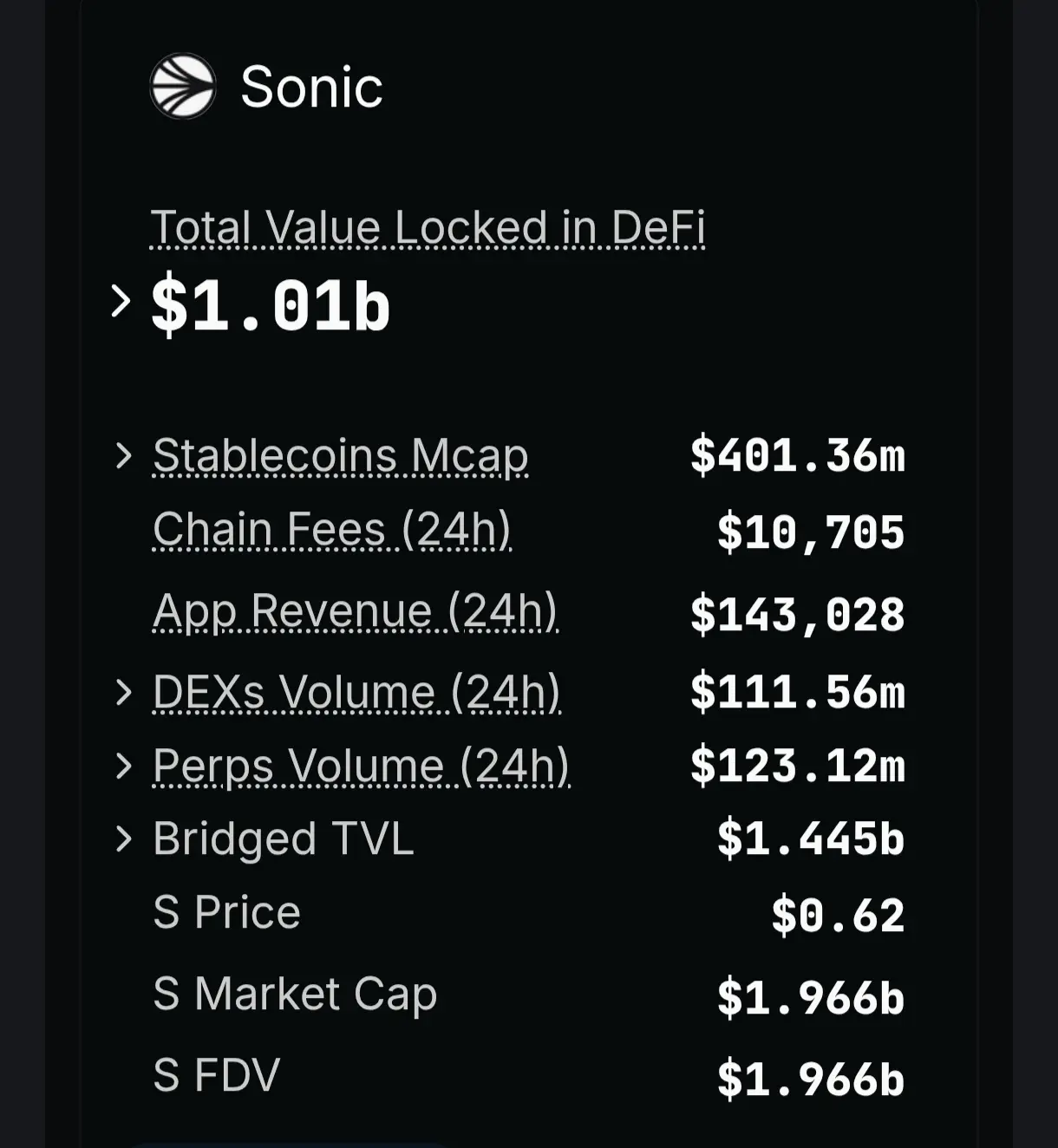This screenshot has height=1148, width=1058.
Task: Expand the DEXs Volume row chevron
Action: pyautogui.click(x=124, y=692)
